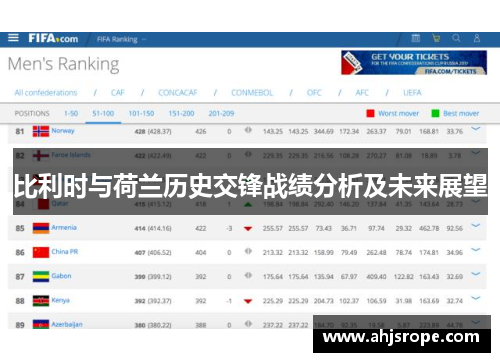
Task: Click the Get Your Tickets banner
Action: (x=414, y=63)
